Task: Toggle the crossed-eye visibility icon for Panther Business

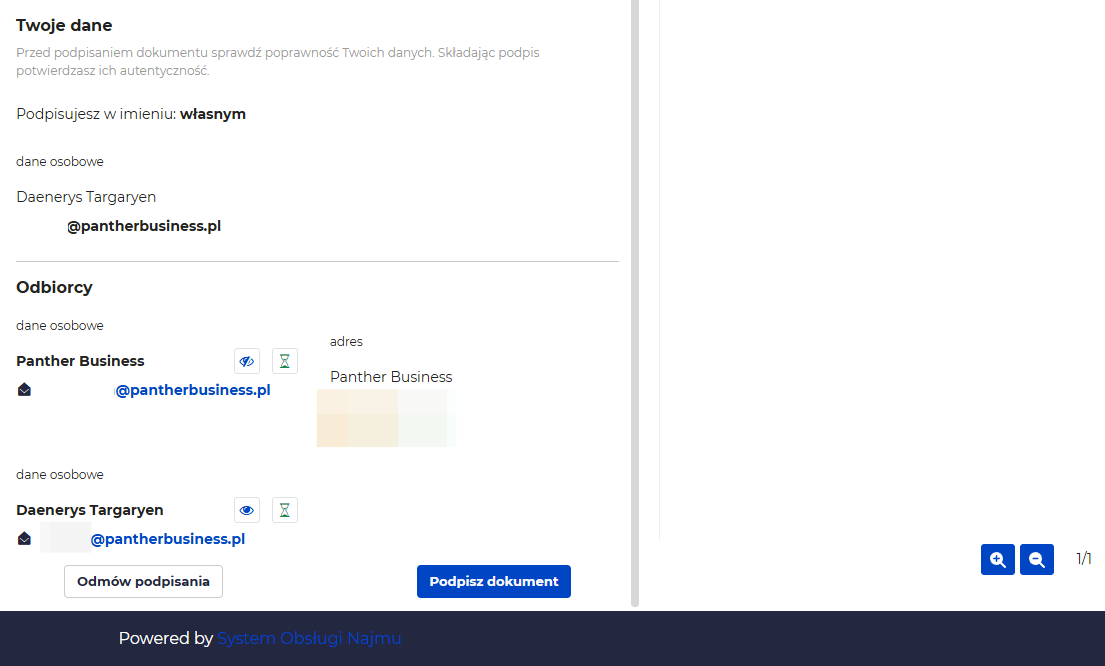Action: pyautogui.click(x=247, y=362)
